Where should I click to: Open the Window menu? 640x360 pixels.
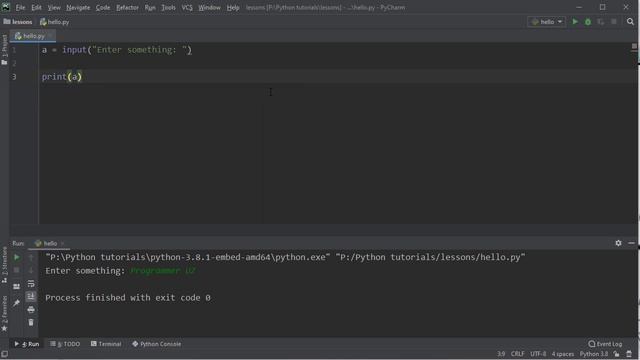click(x=209, y=7)
